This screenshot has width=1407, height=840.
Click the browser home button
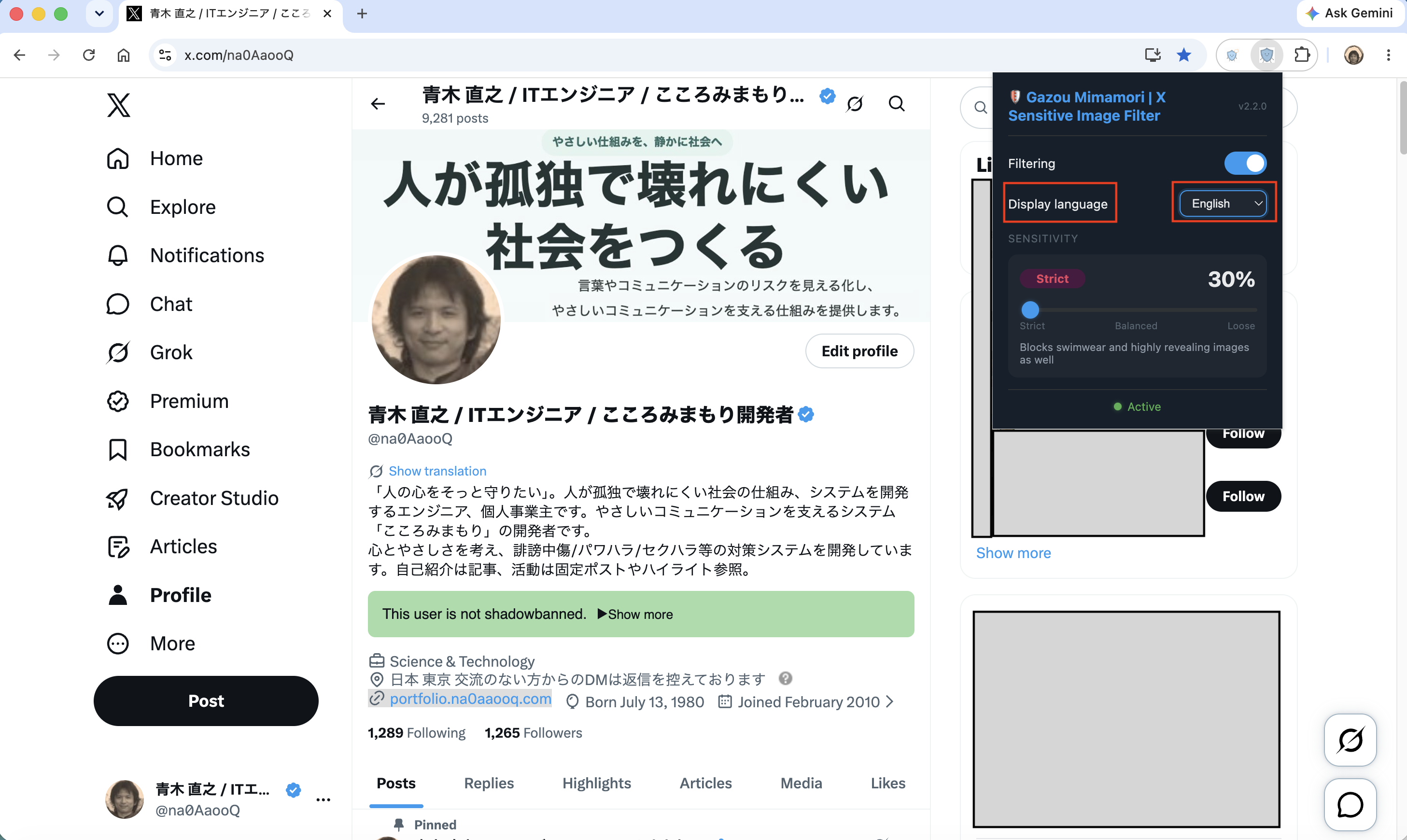124,55
